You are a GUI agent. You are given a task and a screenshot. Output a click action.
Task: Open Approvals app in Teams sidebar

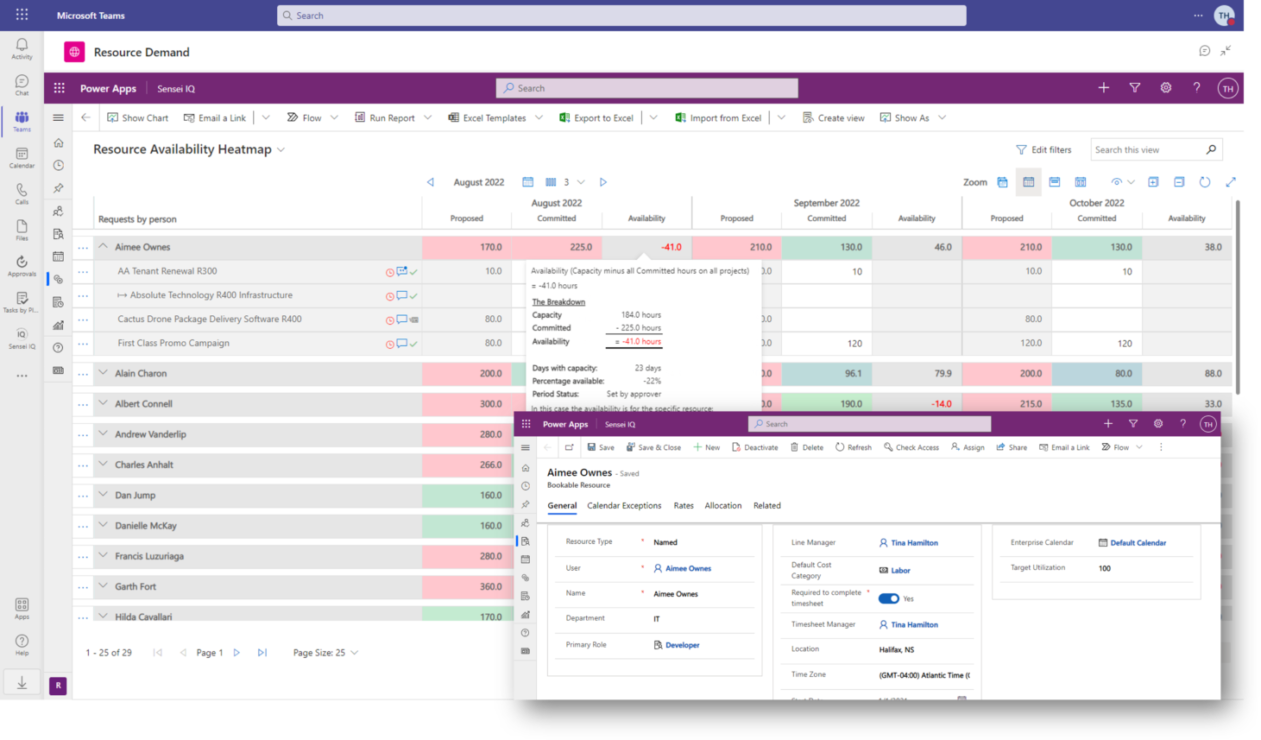pyautogui.click(x=21, y=266)
